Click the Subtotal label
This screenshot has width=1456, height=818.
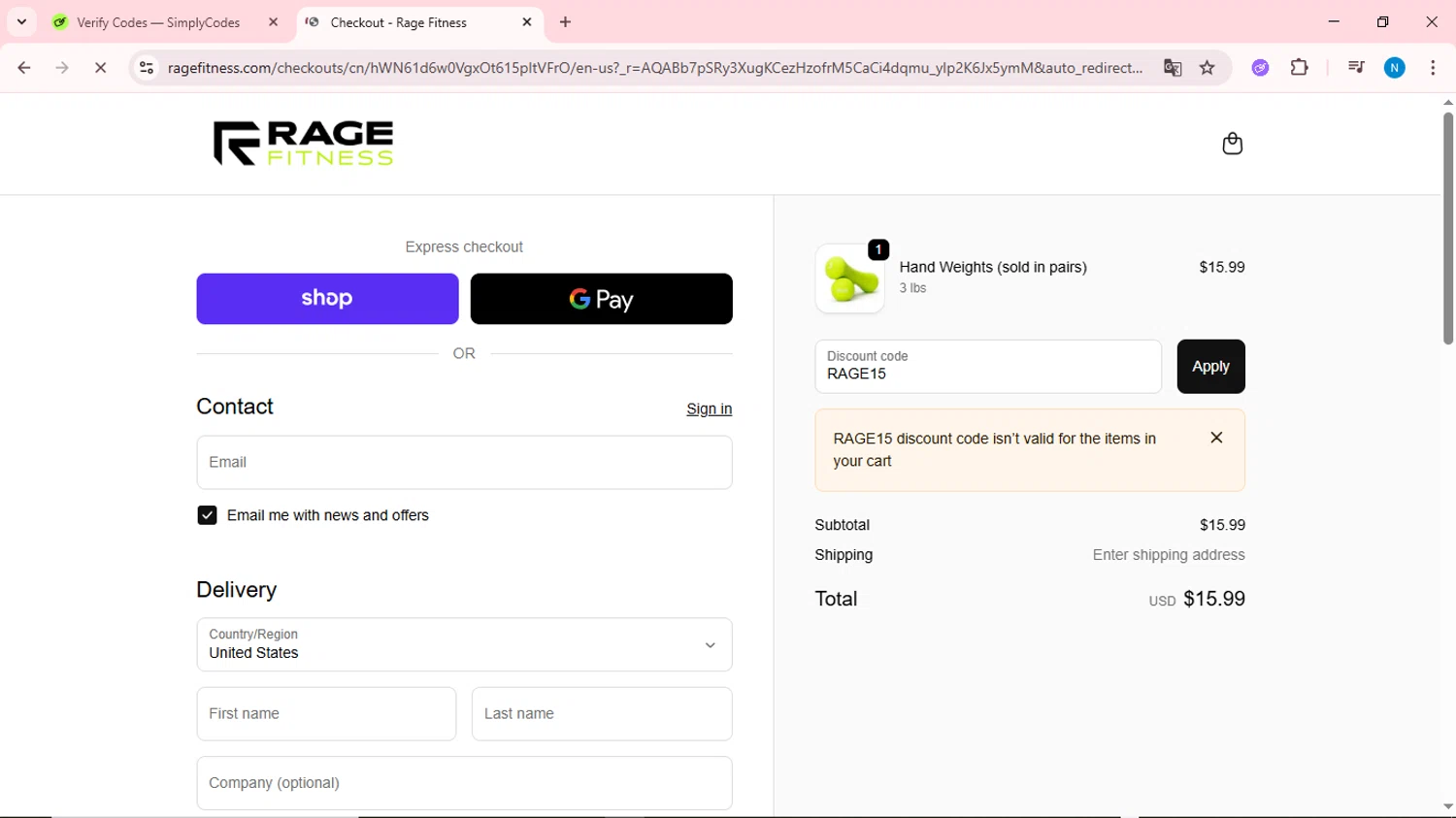pyautogui.click(x=843, y=525)
